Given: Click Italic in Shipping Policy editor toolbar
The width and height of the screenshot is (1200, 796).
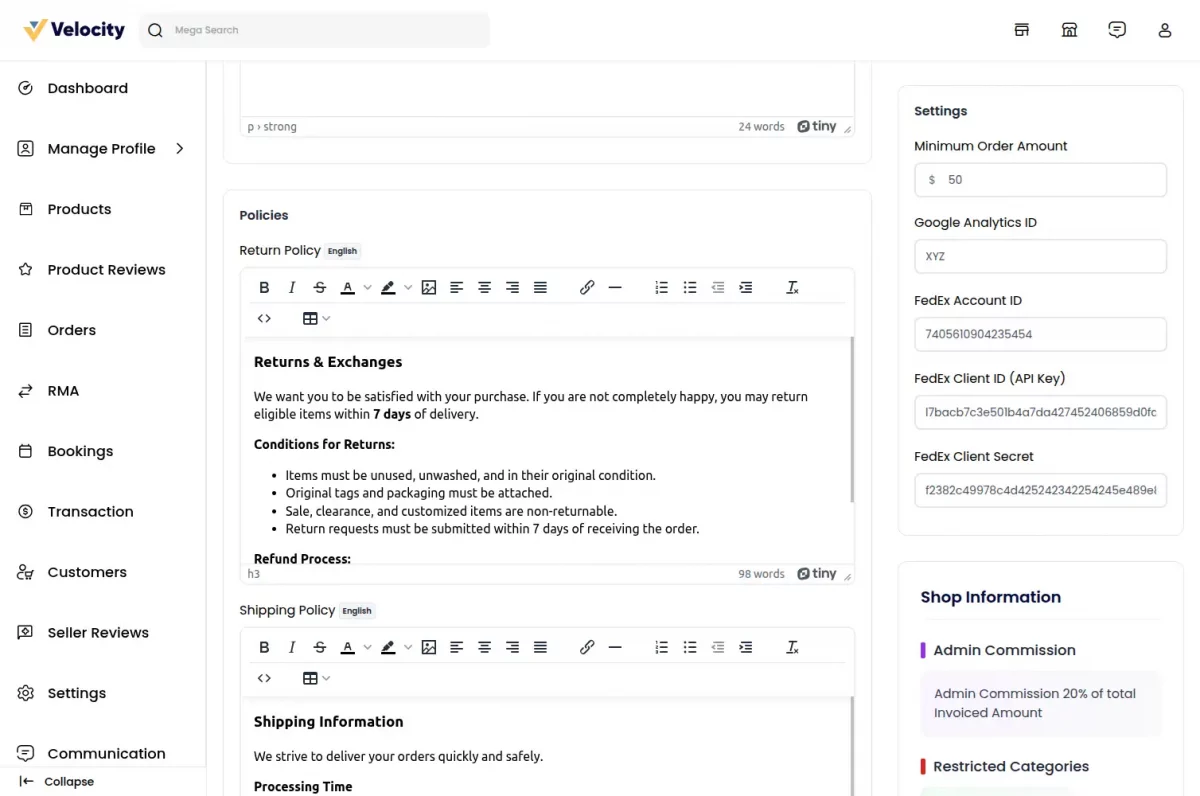Looking at the screenshot, I should click(x=292, y=647).
